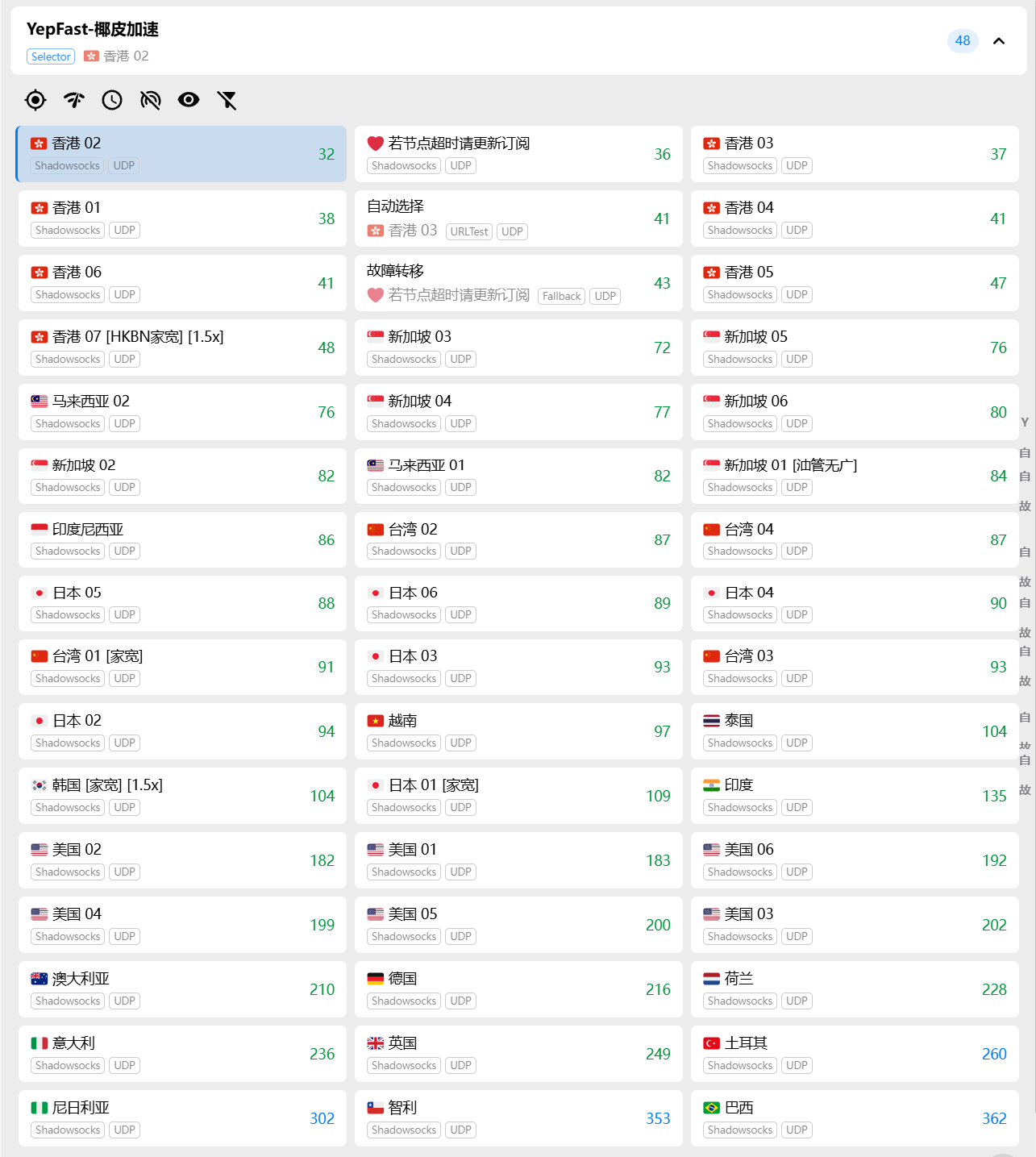The width and height of the screenshot is (1036, 1157).
Task: Click the YepFast-椰皮加速 group header title
Action: [x=93, y=30]
